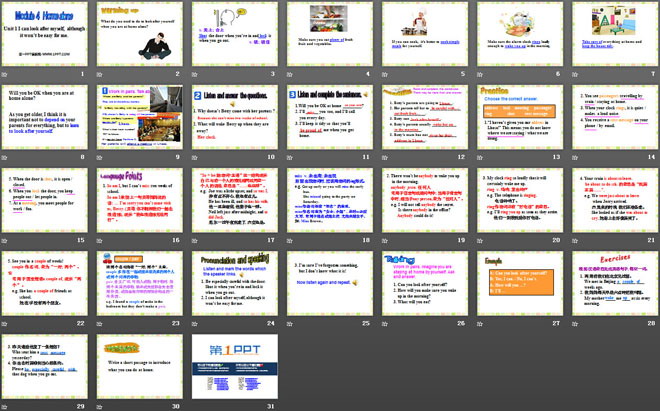Select slide 22 'See you in a couple of weeks'
Screen dimensions: 660x411
click(x=45, y=283)
